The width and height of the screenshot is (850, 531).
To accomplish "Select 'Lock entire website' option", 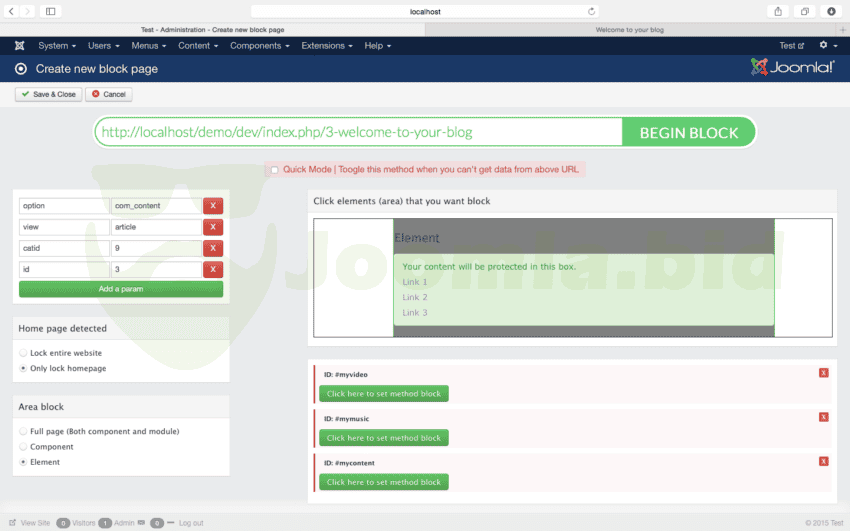I will pyautogui.click(x=23, y=353).
